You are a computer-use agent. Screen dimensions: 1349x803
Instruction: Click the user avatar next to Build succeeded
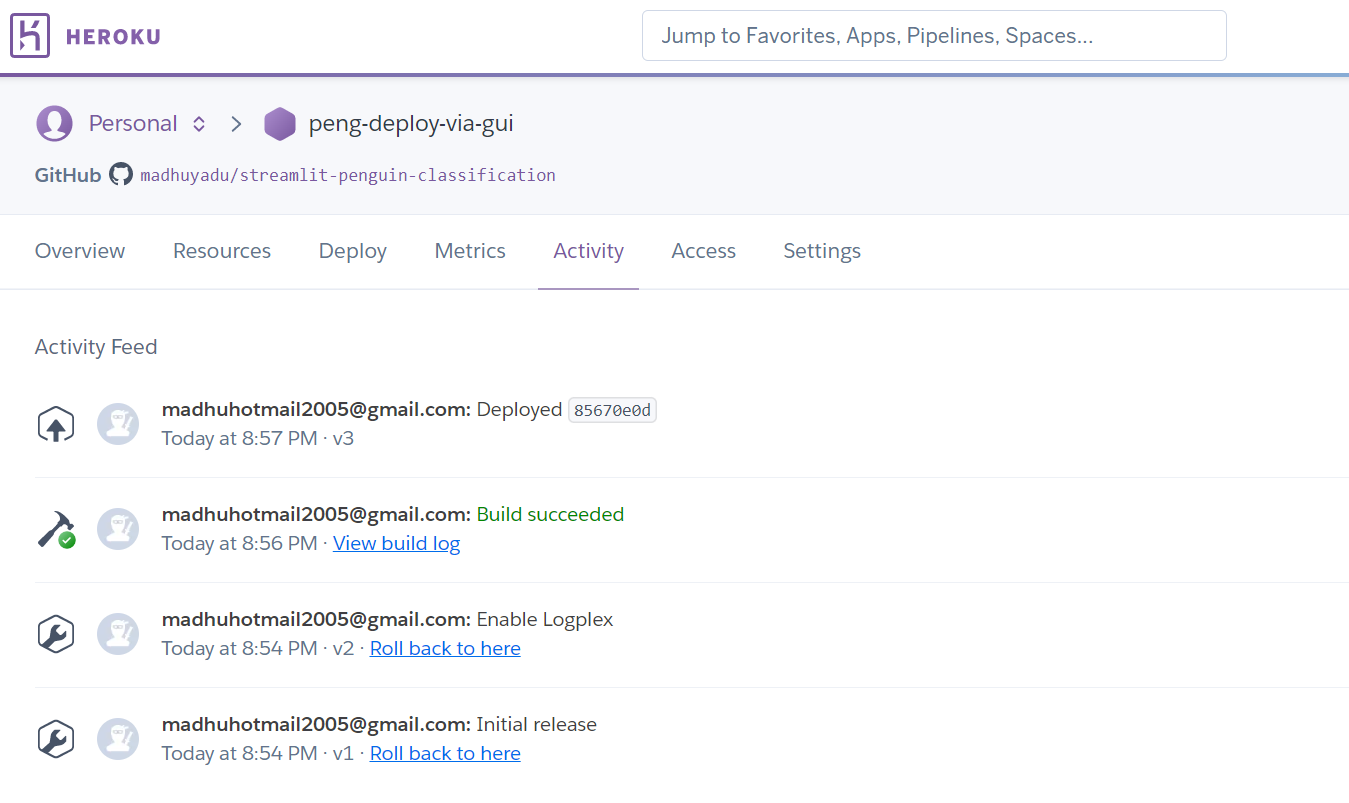pyautogui.click(x=118, y=528)
